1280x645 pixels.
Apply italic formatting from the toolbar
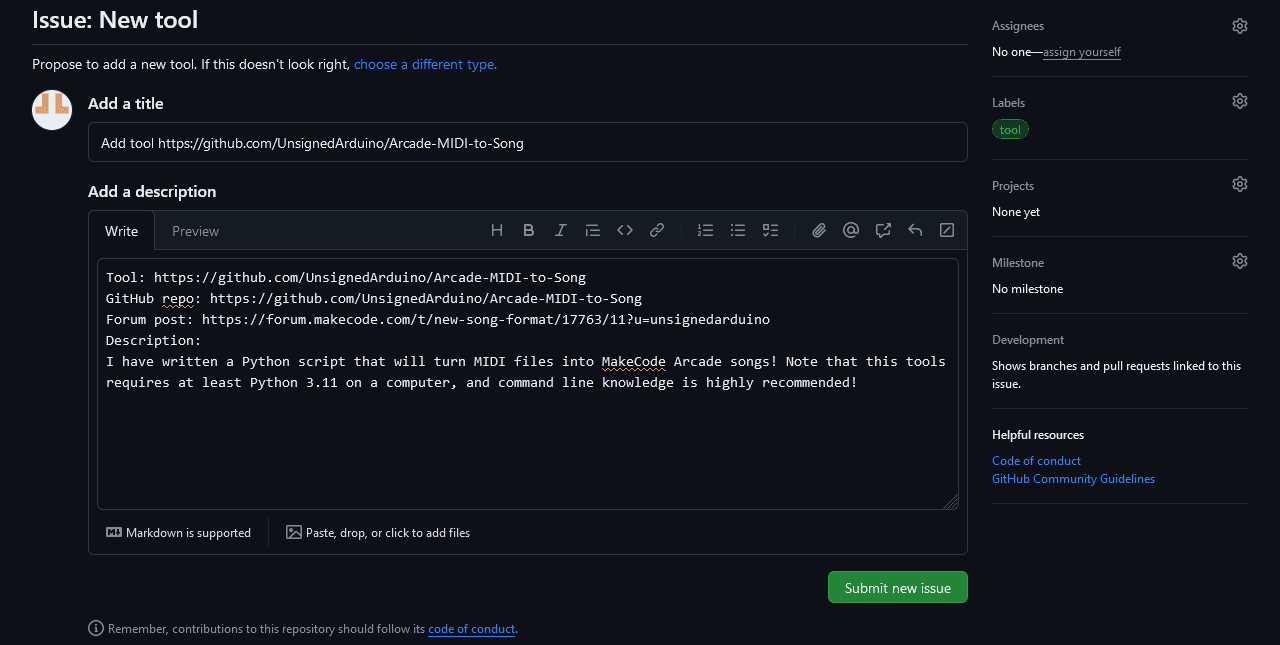tap(561, 230)
